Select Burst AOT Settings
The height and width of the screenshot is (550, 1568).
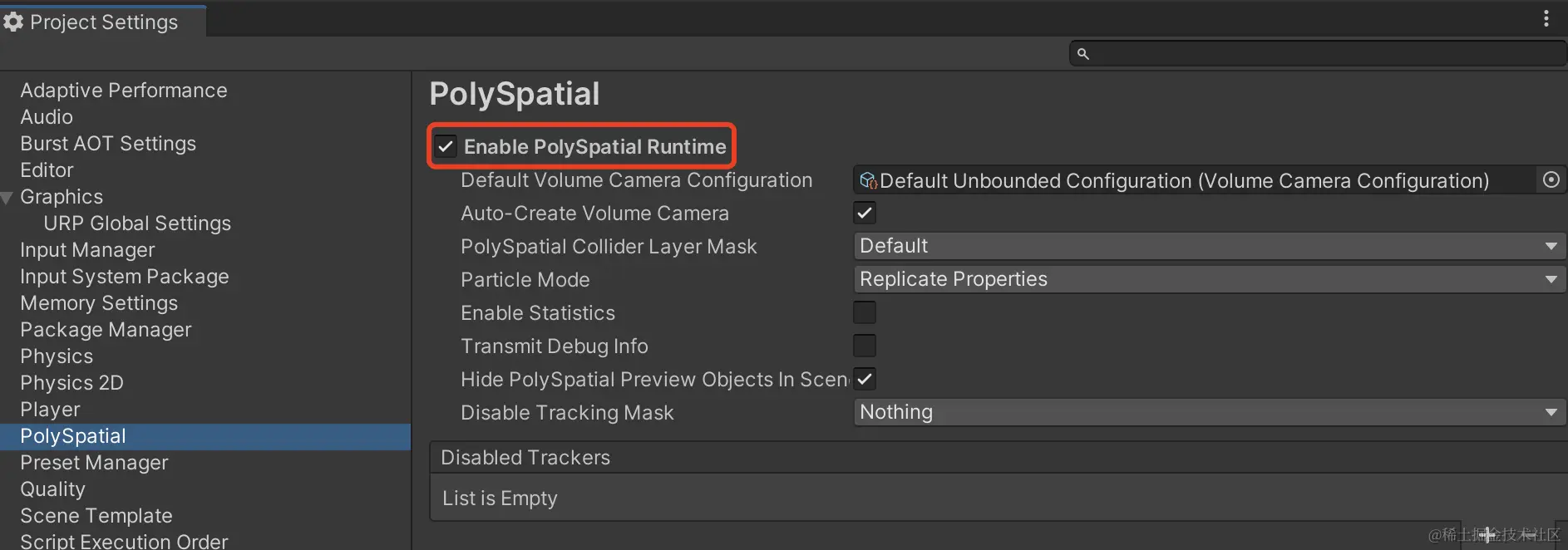(108, 143)
